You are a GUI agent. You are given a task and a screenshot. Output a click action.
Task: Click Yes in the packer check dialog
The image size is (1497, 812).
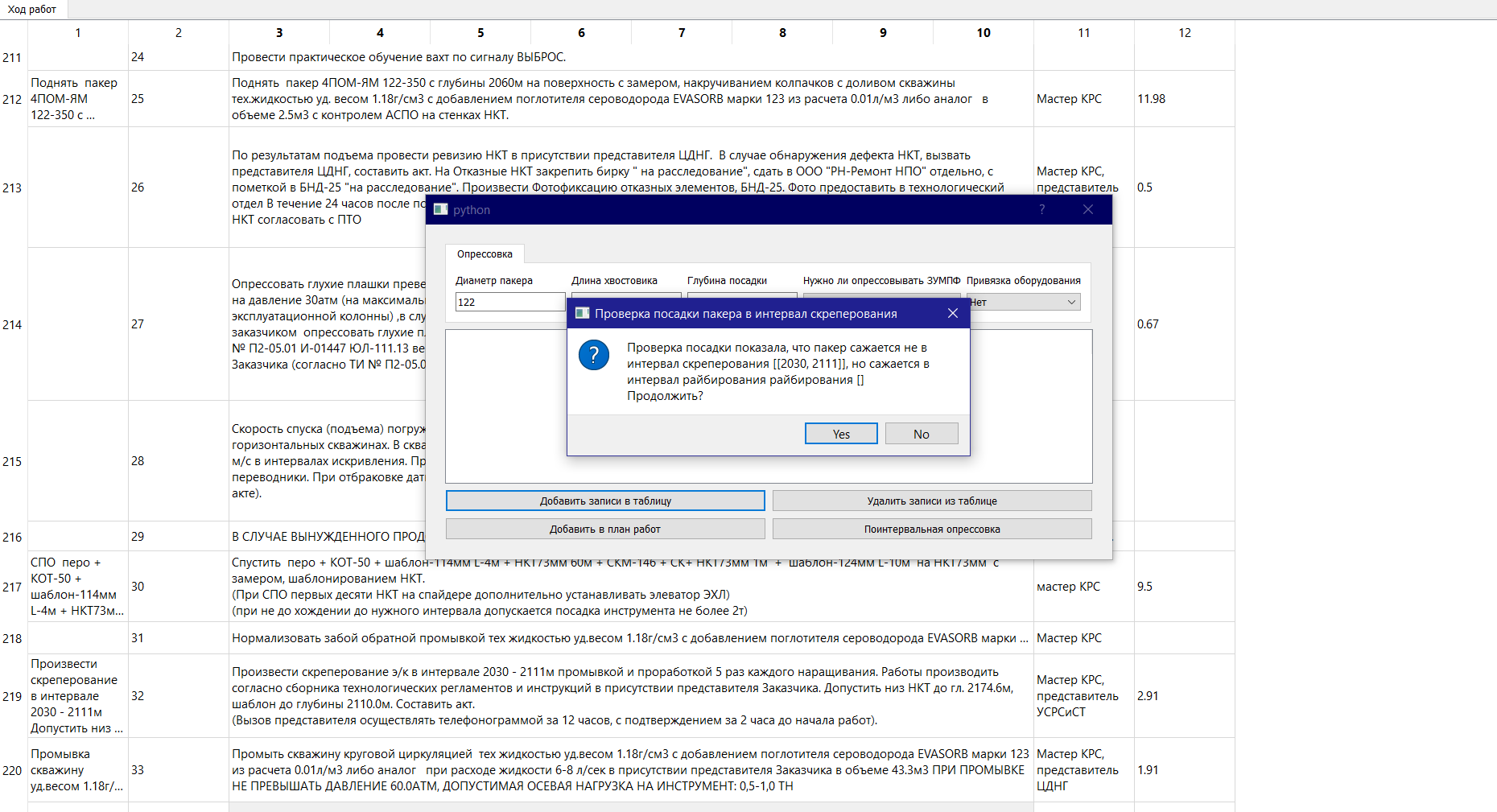point(841,434)
